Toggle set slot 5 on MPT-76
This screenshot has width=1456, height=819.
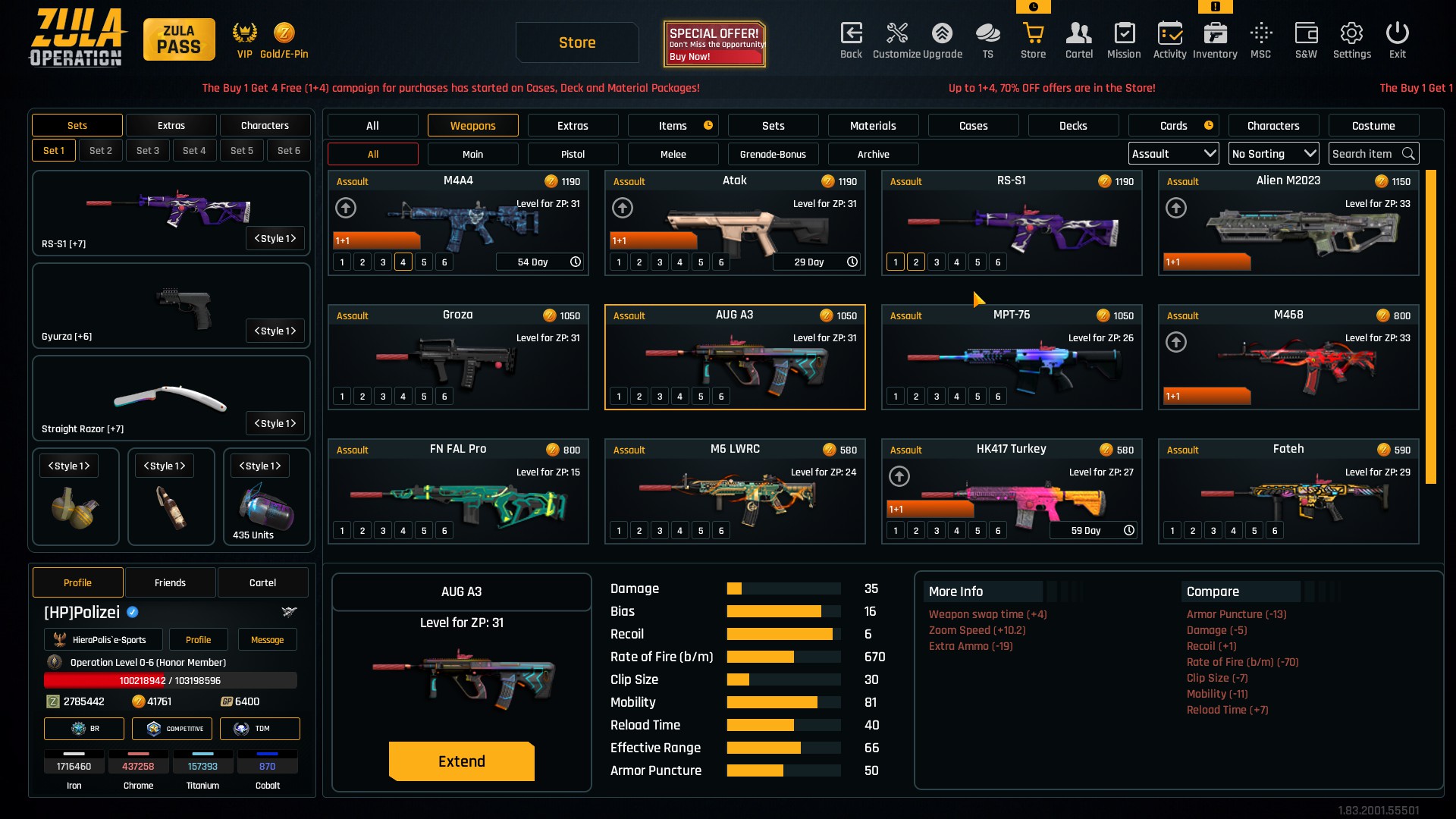click(977, 397)
